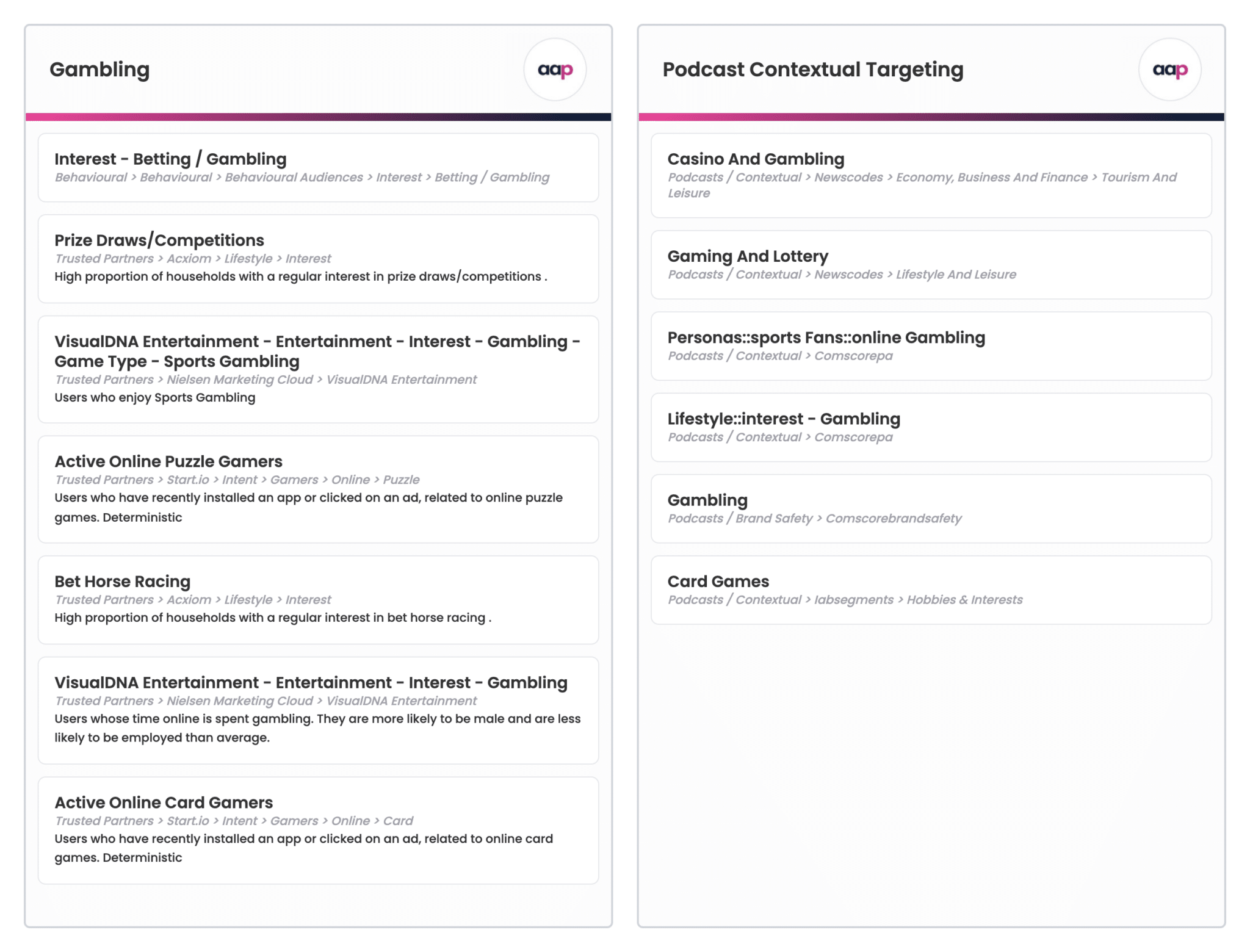Open Casino And Gambling podcast segment
This screenshot has width=1250, height=952.
[x=931, y=176]
